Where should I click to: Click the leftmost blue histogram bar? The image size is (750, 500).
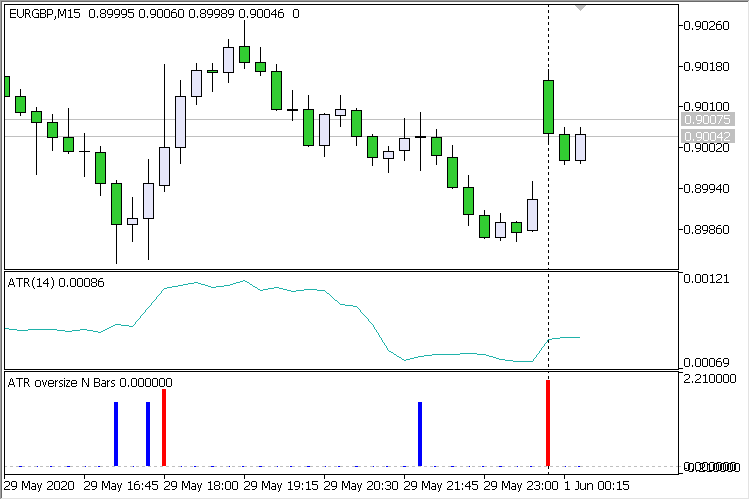pyautogui.click(x=116, y=434)
